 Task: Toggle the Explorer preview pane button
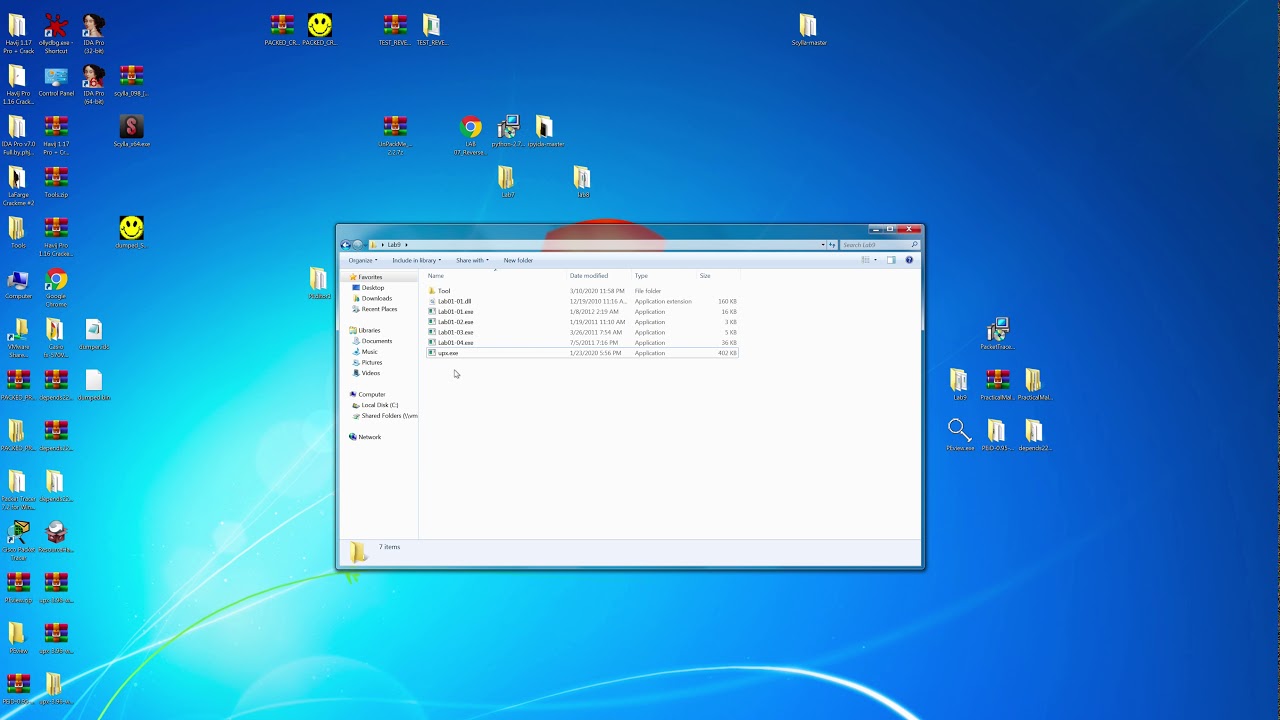[x=891, y=260]
